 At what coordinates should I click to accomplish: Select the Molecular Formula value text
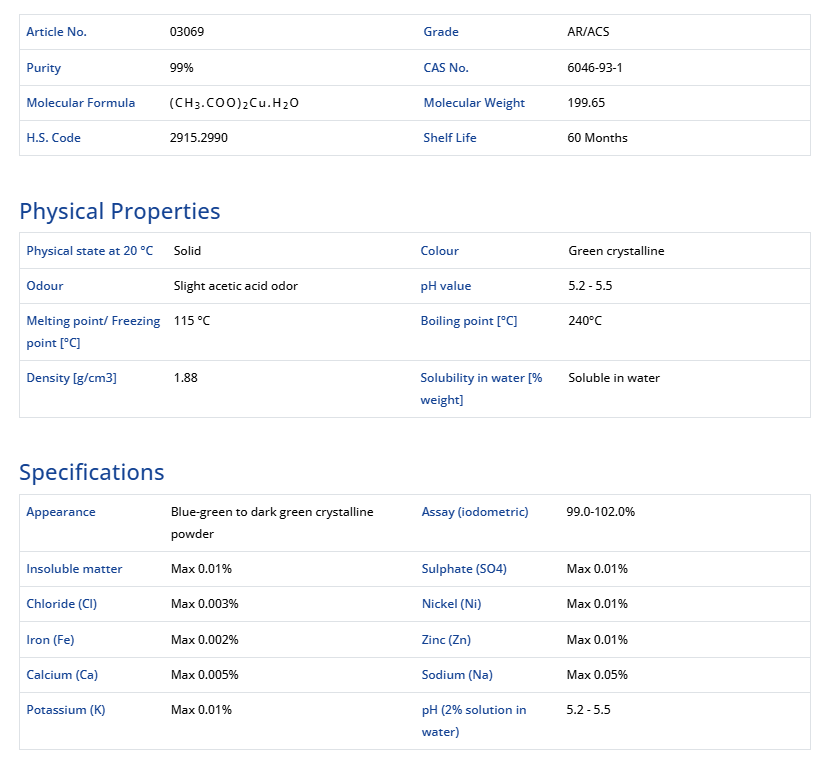[x=234, y=103]
